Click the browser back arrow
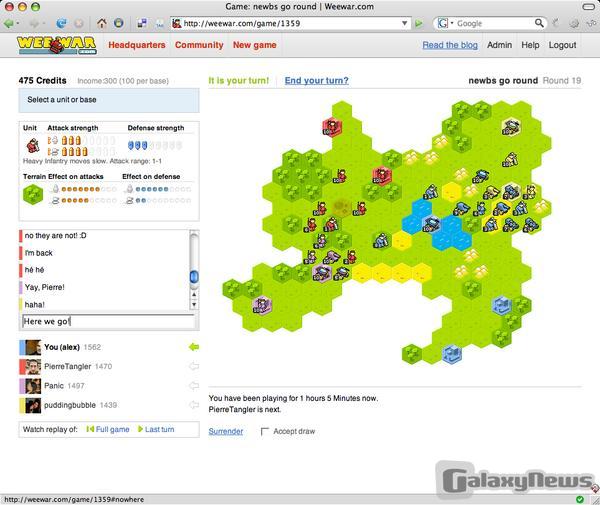The image size is (600, 505). coord(10,23)
